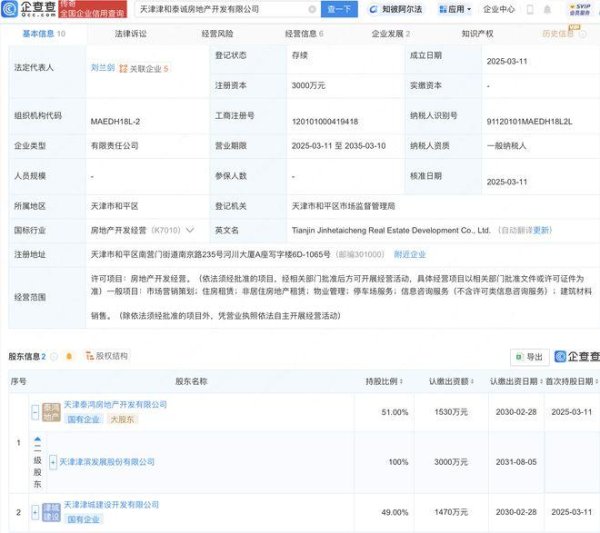Click export icon in 导出 button

point(519,357)
